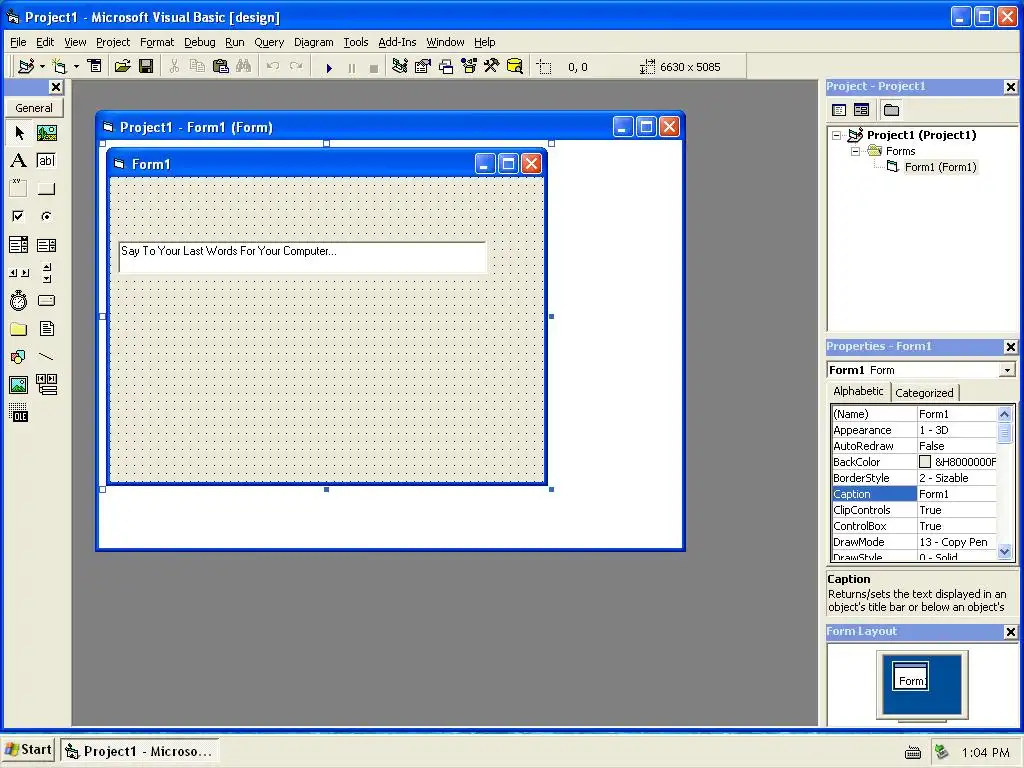1024x768 pixels.
Task: Click Add Standard EXE Project toolbar icon
Action: pyautogui.click(x=26, y=67)
